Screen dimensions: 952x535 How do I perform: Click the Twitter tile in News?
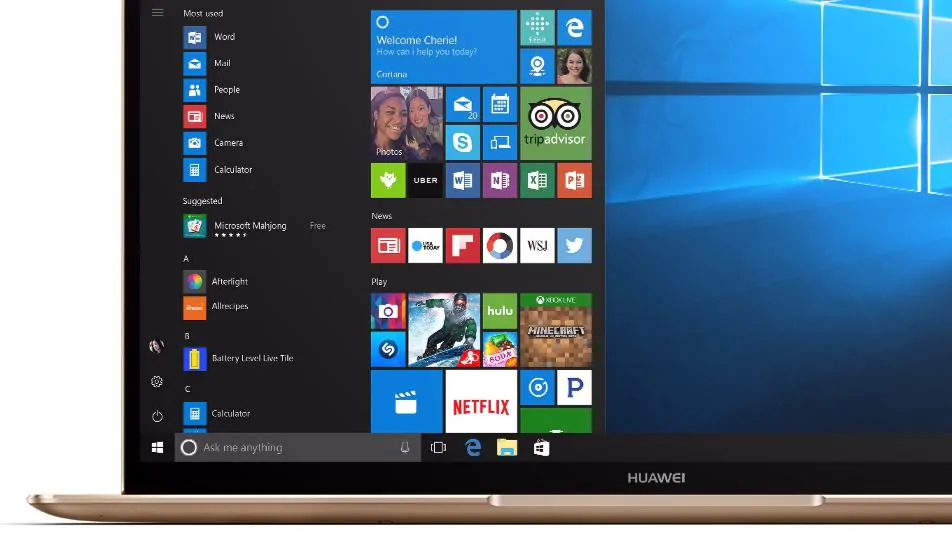click(574, 245)
